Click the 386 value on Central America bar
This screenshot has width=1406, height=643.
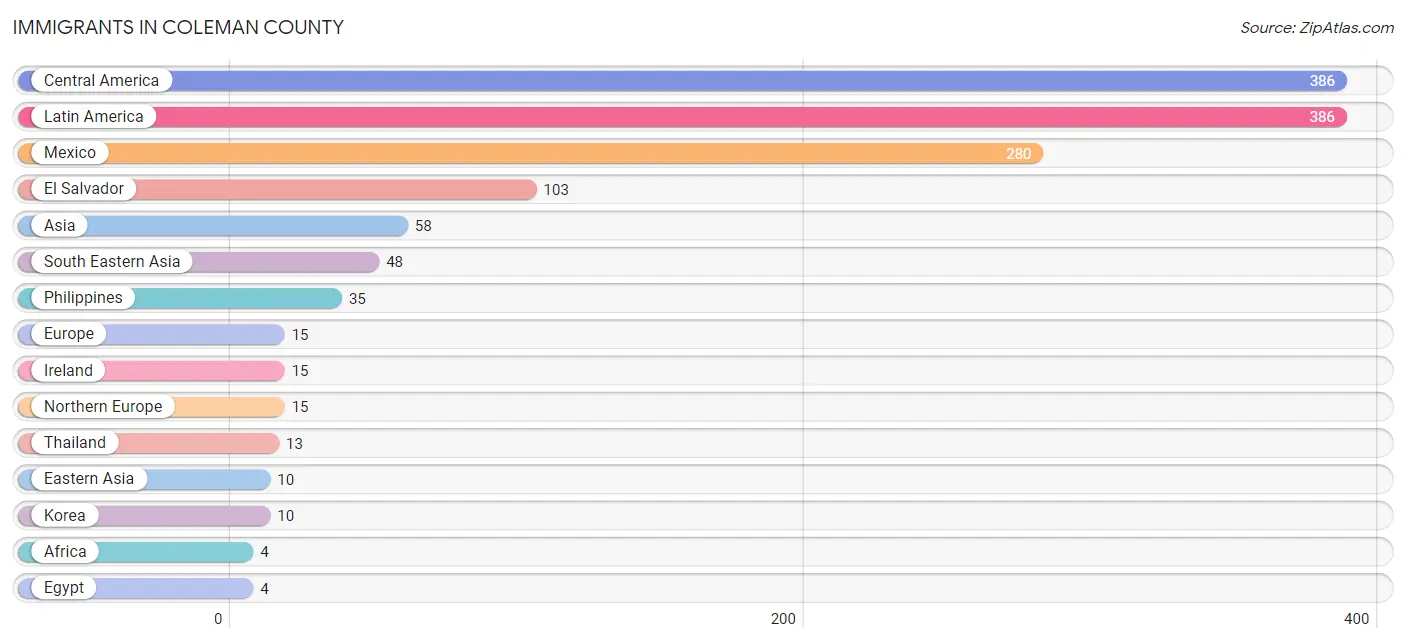(1322, 81)
